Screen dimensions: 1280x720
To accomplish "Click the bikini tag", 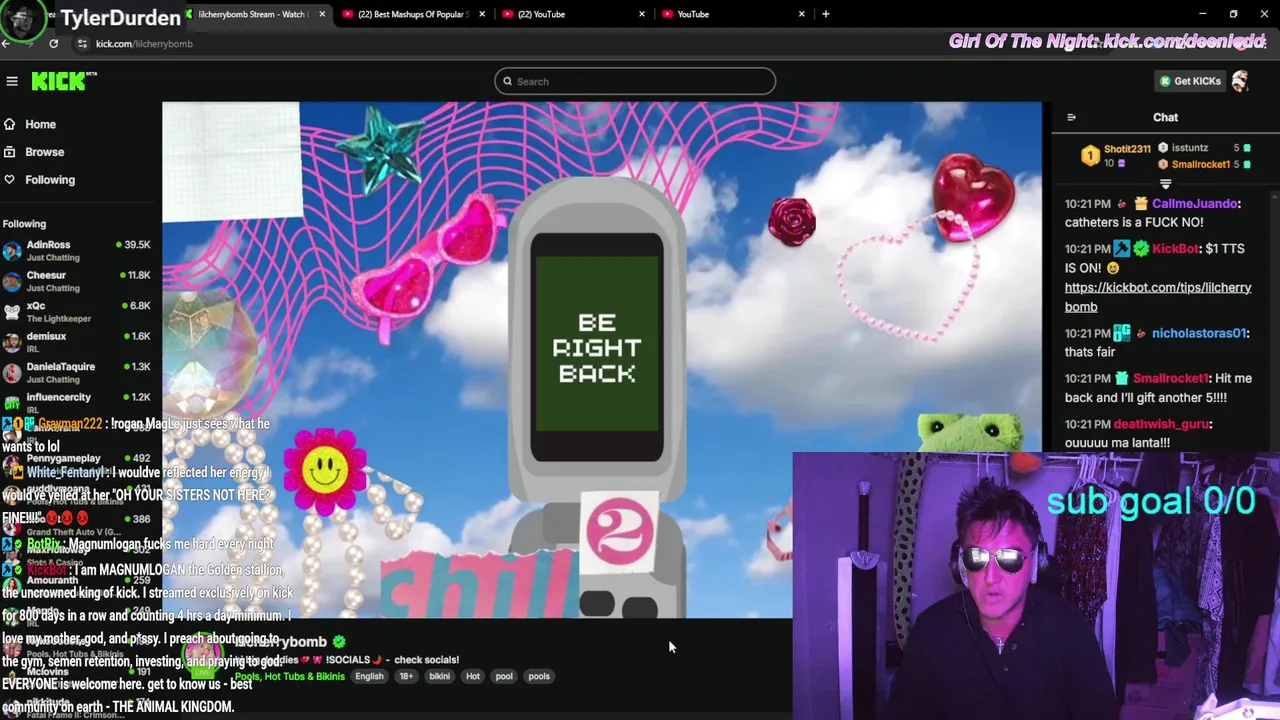I will tap(439, 676).
